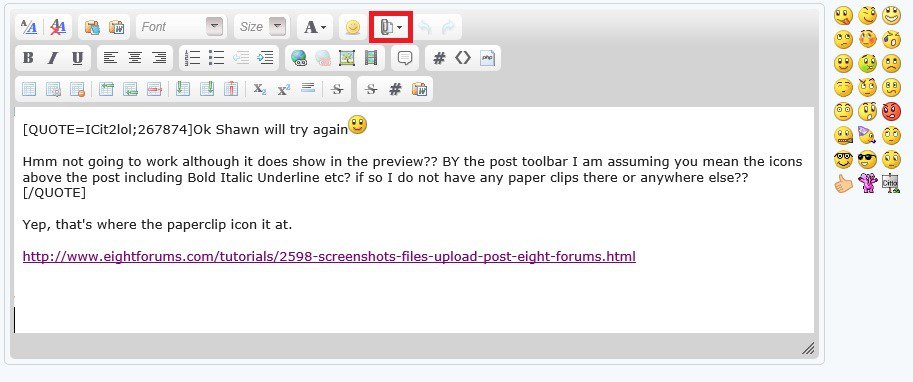
Task: Toggle Superscript X² formatting
Action: 284,89
